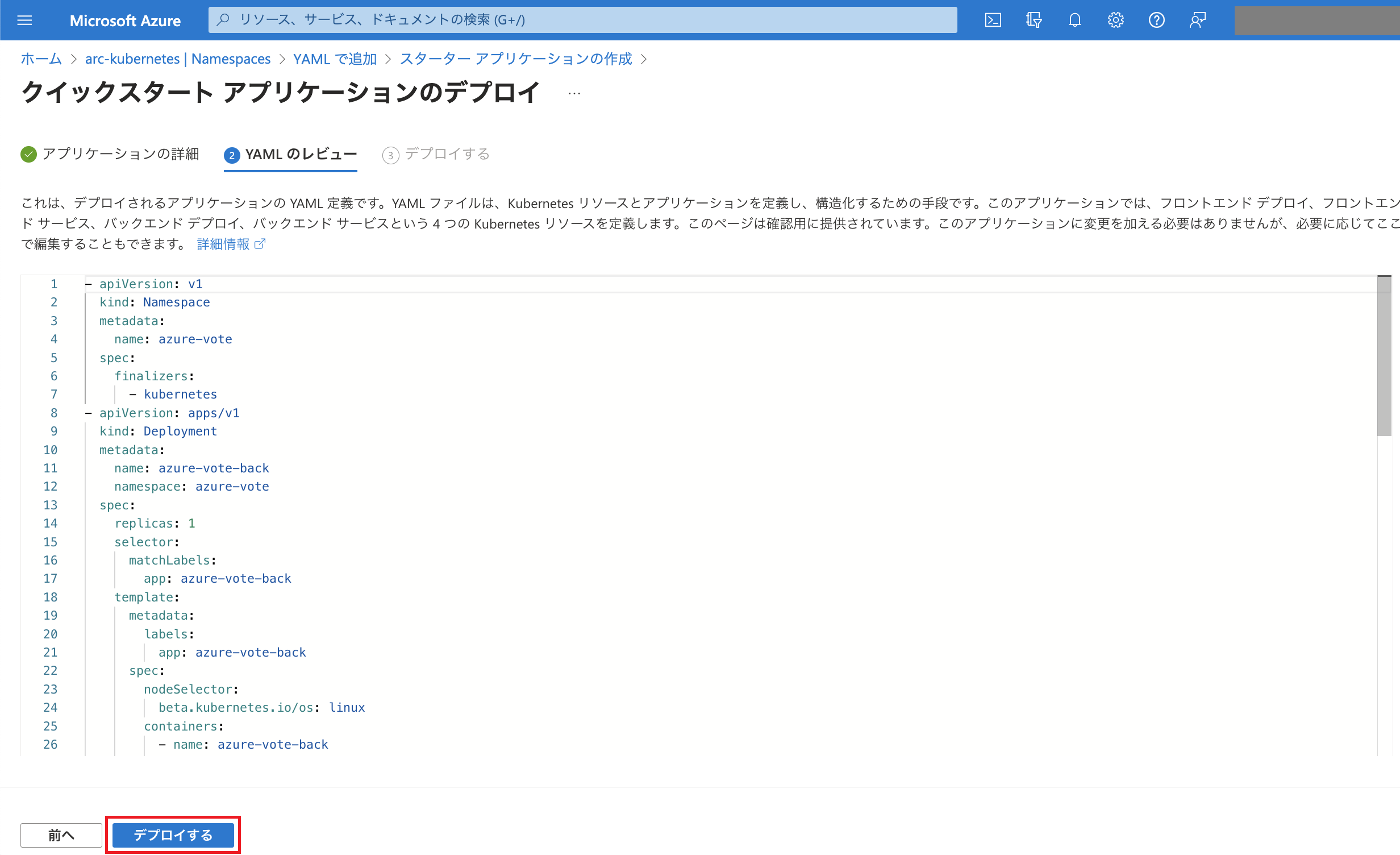This screenshot has width=1400, height=855.
Task: Open portal settings gear
Action: (x=1115, y=20)
